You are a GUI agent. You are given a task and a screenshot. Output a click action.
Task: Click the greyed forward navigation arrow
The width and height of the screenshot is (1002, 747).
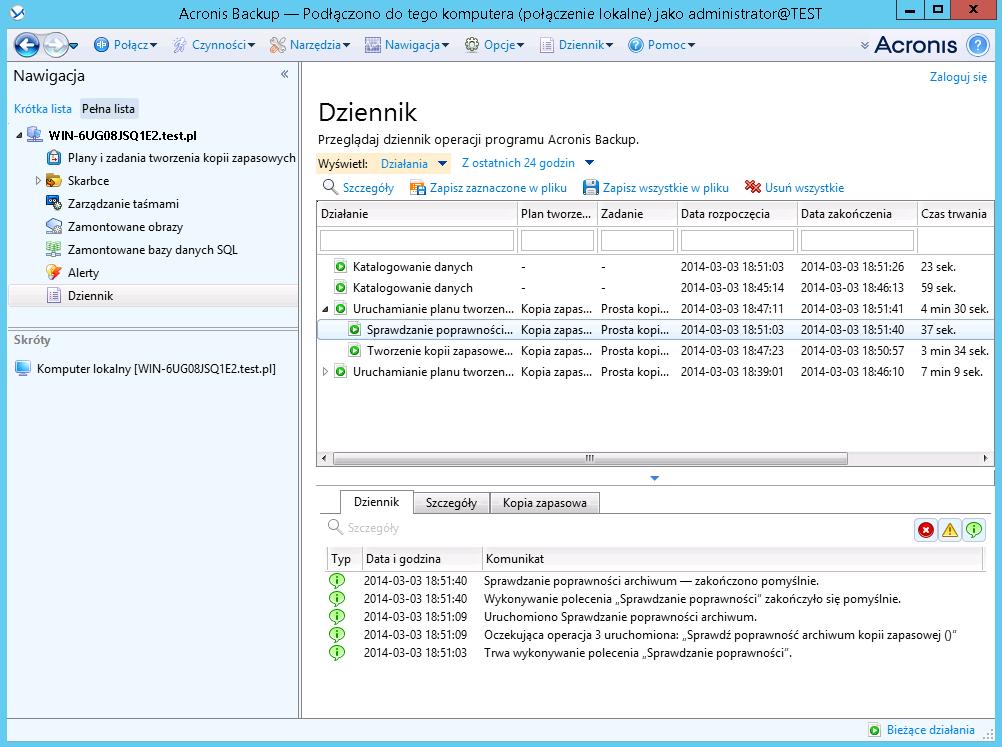(56, 45)
